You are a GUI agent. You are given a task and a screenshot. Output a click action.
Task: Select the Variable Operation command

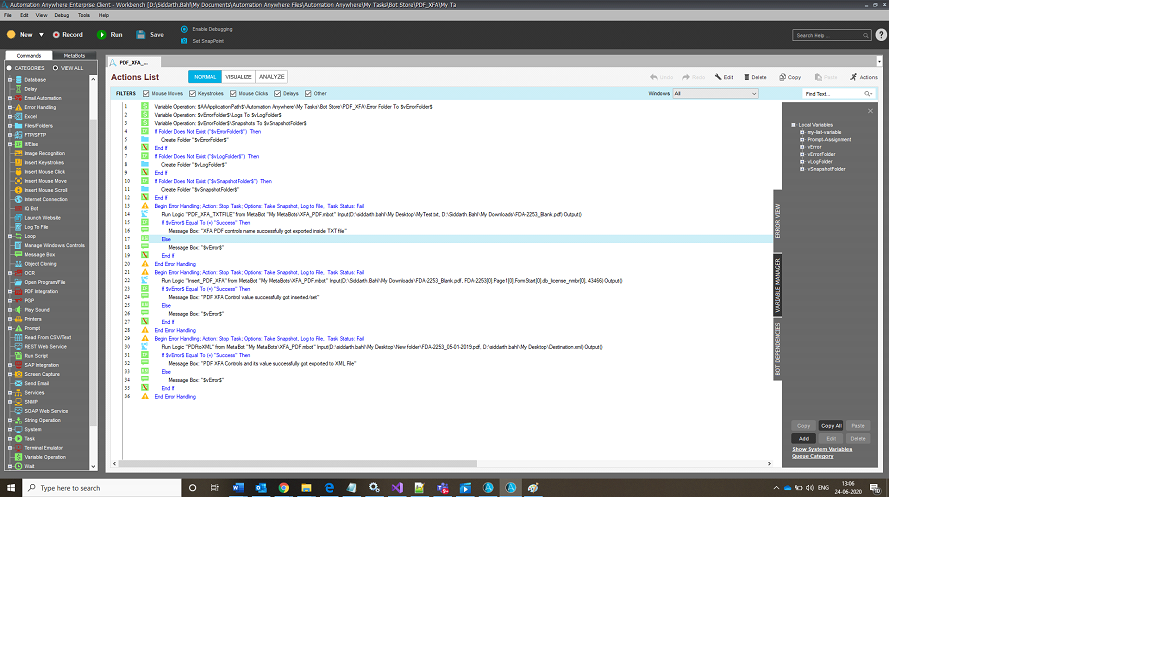coord(44,457)
